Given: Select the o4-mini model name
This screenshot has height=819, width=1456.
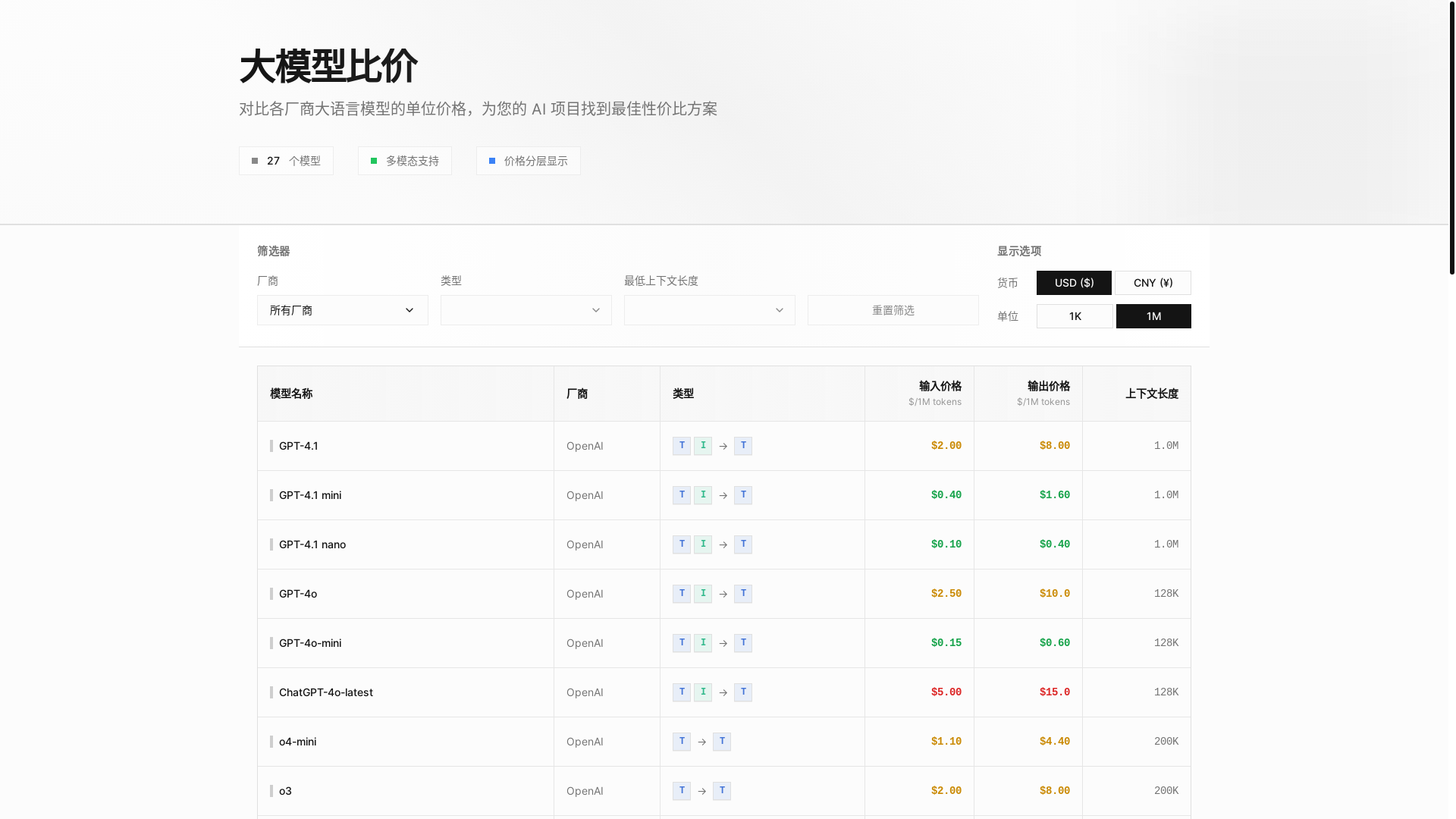Looking at the screenshot, I should (x=298, y=742).
